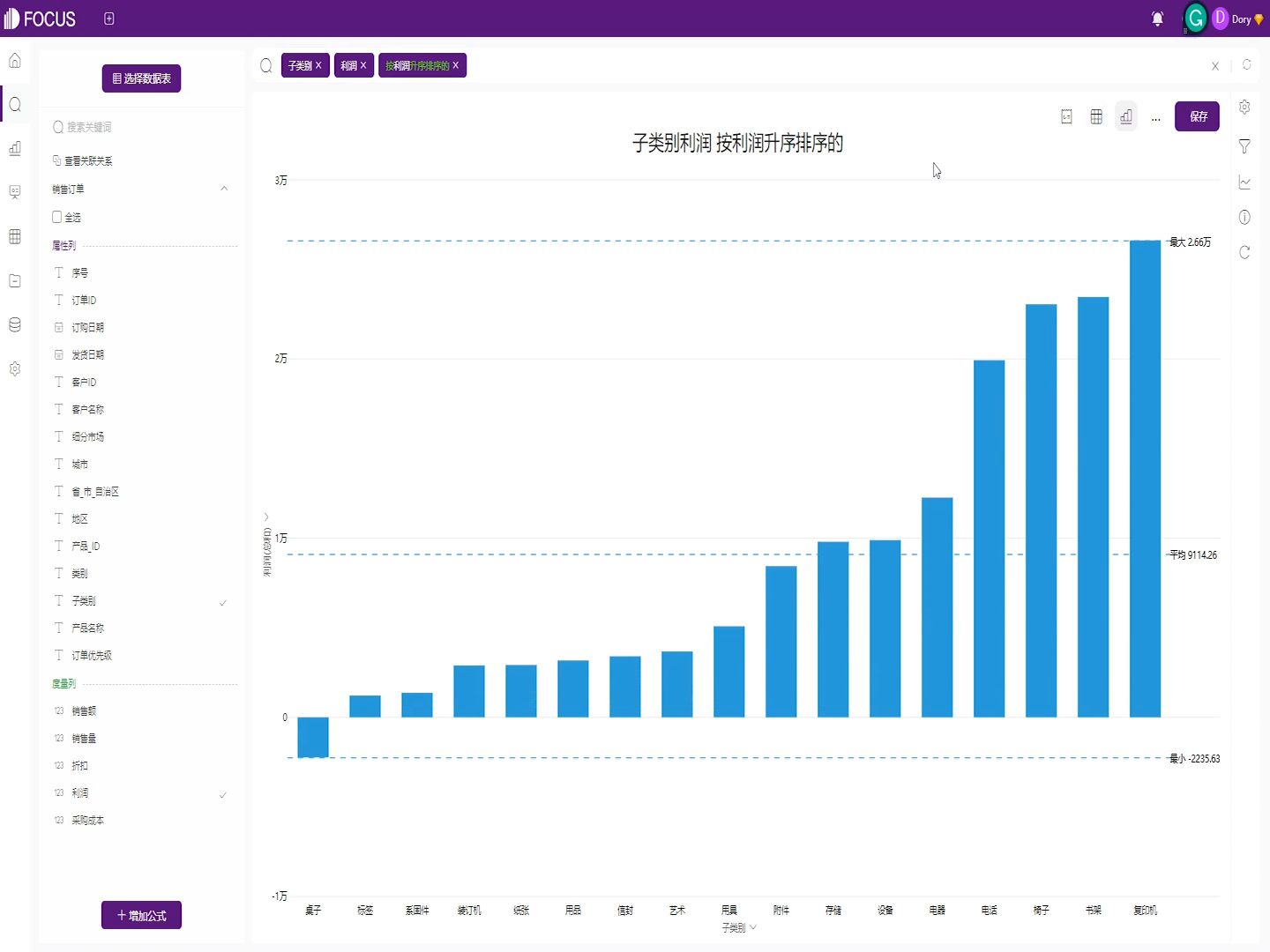Open the filter funnel on right panel
This screenshot has height=952, width=1270.
point(1244,146)
